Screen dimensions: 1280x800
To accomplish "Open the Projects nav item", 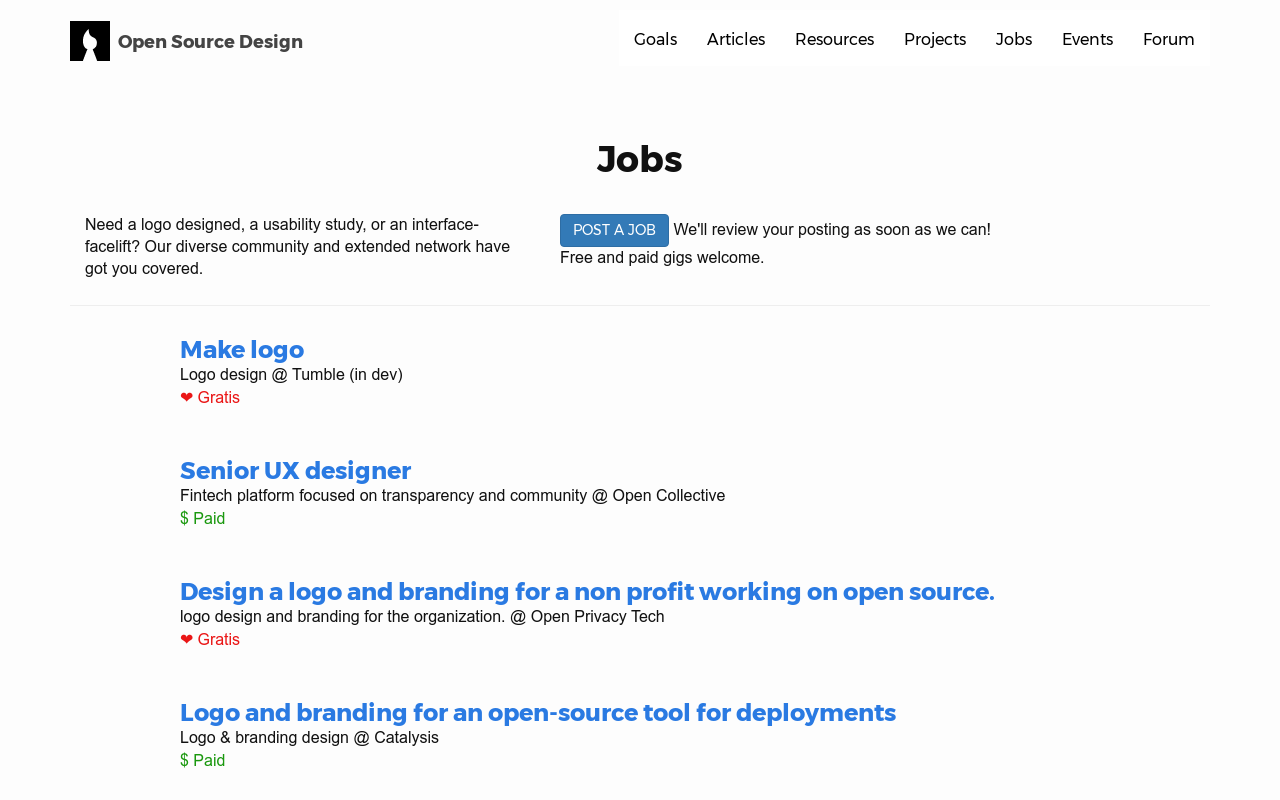I will [935, 39].
